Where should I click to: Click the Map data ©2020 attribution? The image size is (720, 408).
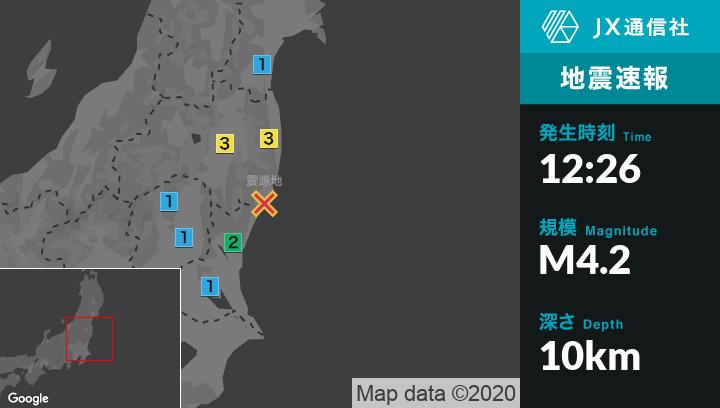435,393
